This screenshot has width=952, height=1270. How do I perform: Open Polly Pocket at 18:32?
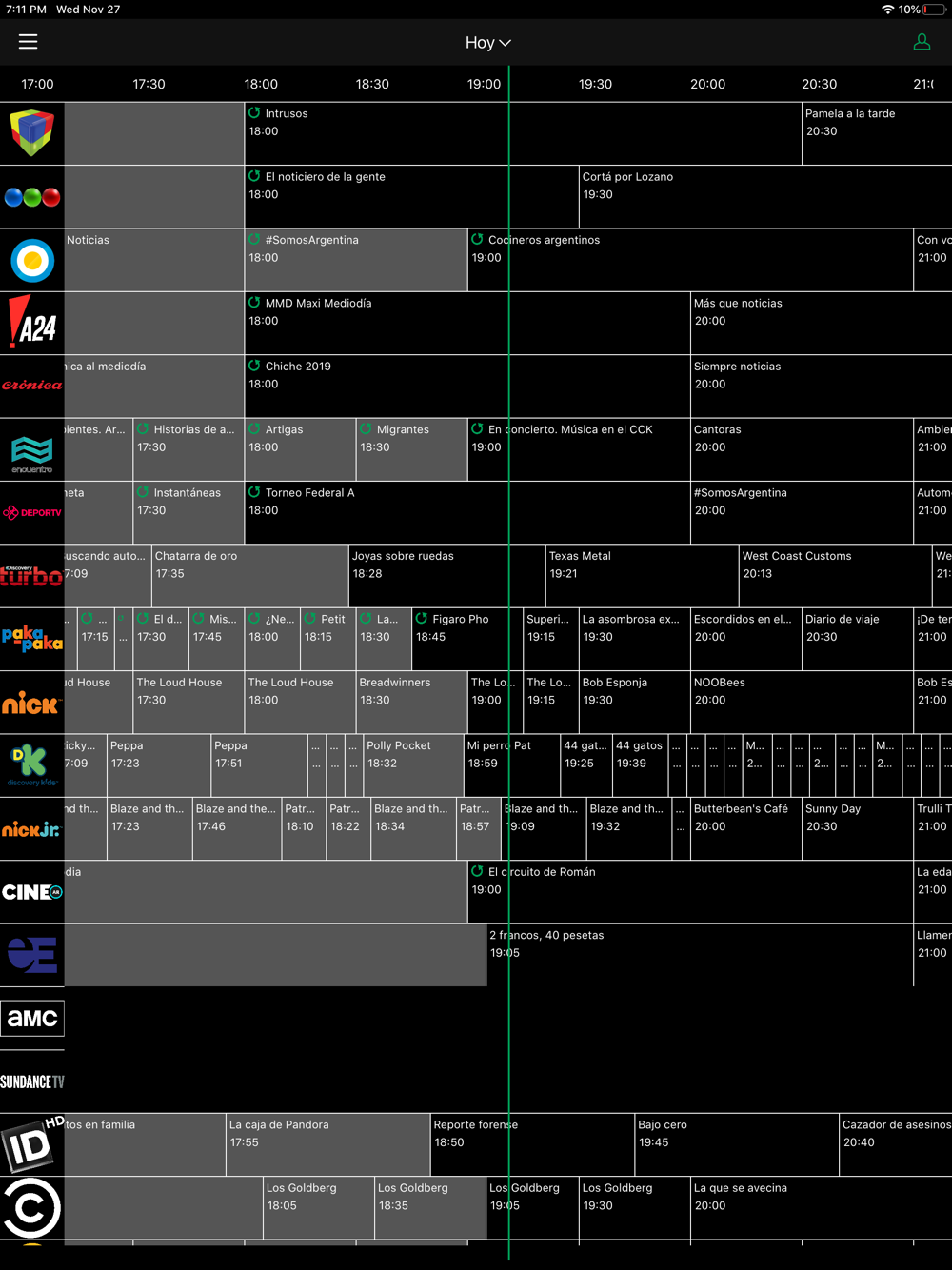point(413,766)
